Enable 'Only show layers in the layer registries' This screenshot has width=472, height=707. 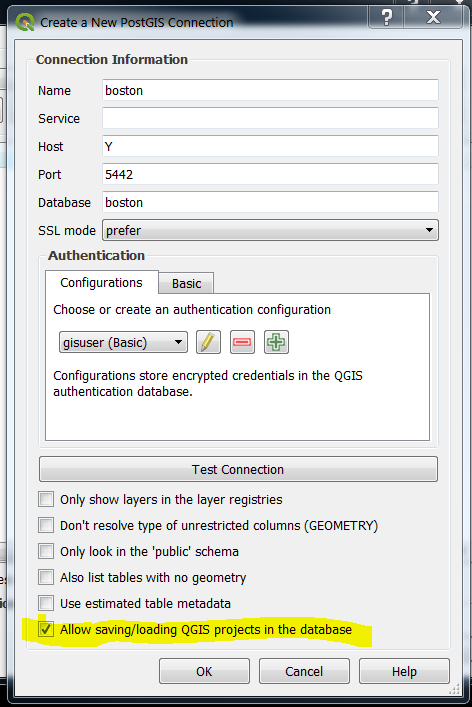(x=46, y=499)
